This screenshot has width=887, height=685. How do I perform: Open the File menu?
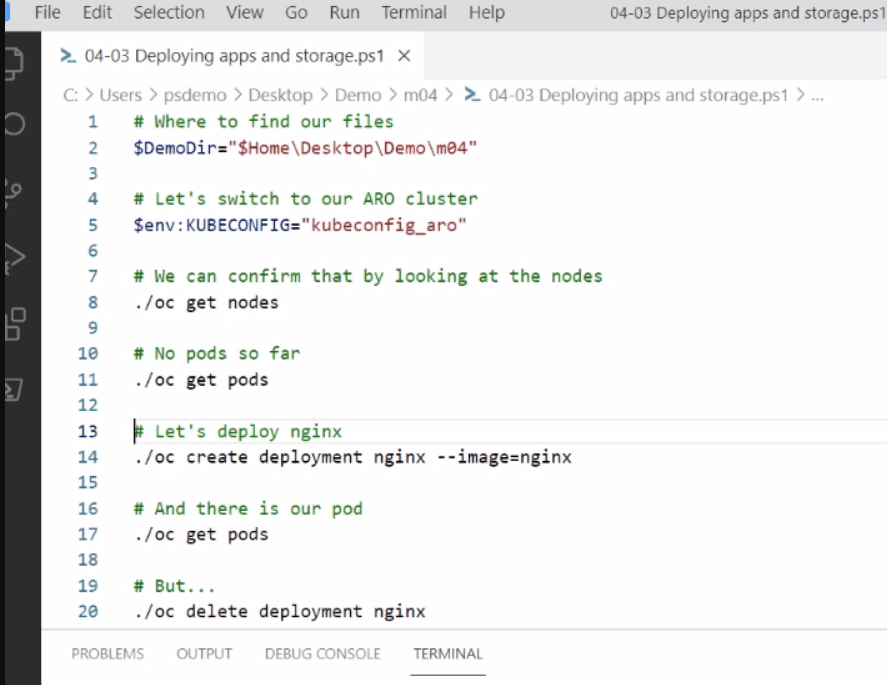coord(47,12)
